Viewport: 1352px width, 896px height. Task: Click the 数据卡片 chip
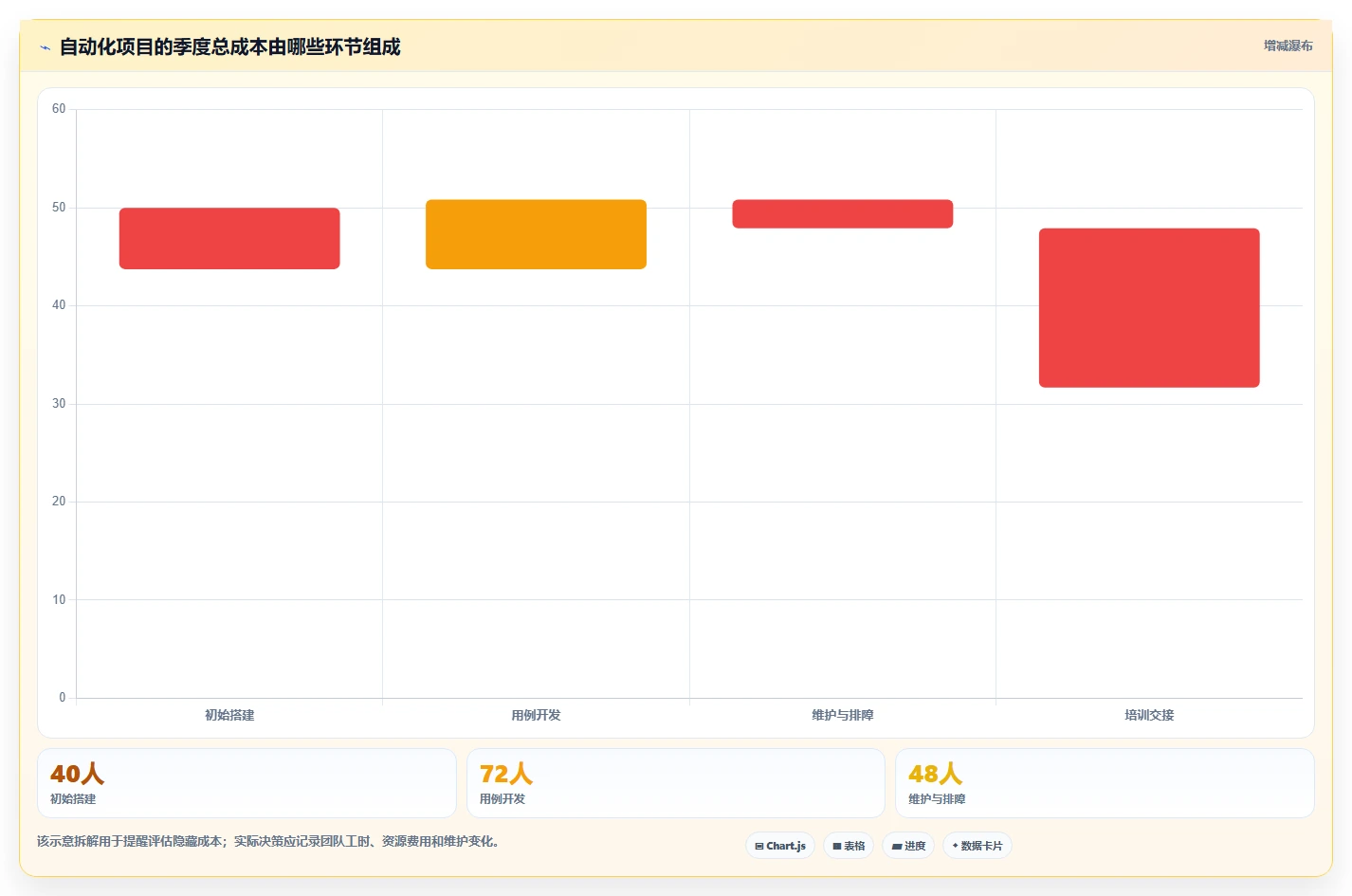[977, 846]
